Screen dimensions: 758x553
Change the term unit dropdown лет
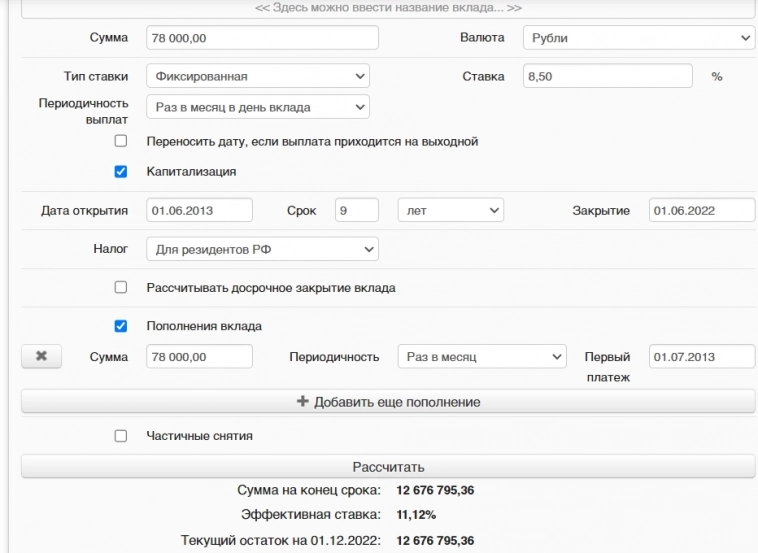click(x=450, y=210)
